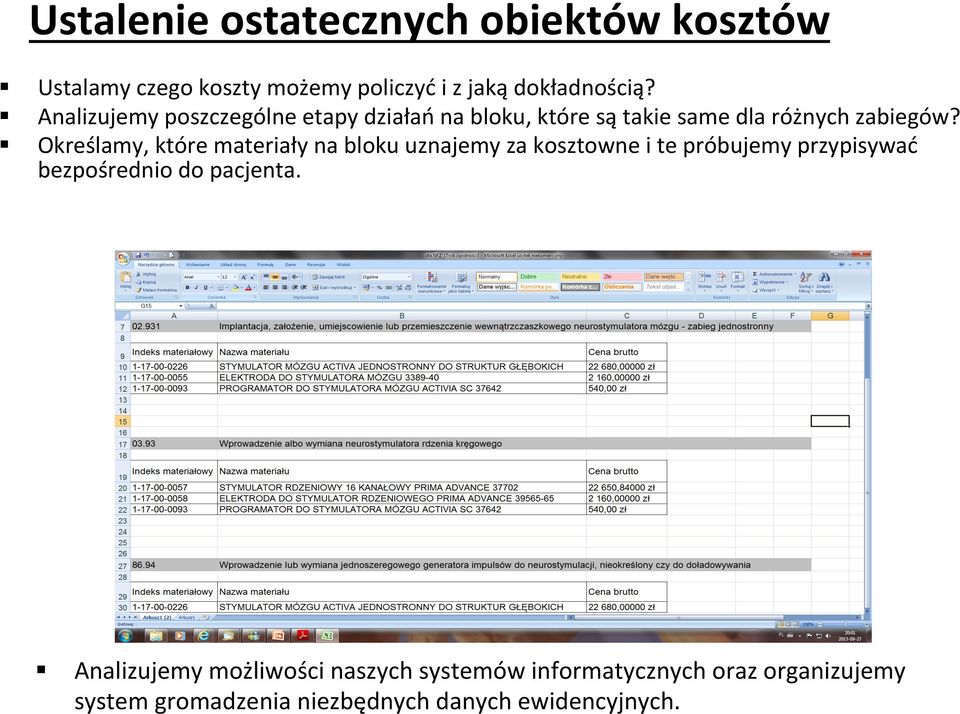960x714 pixels.
Task: Switch to the Dane ribbon tab
Action: tap(290, 265)
